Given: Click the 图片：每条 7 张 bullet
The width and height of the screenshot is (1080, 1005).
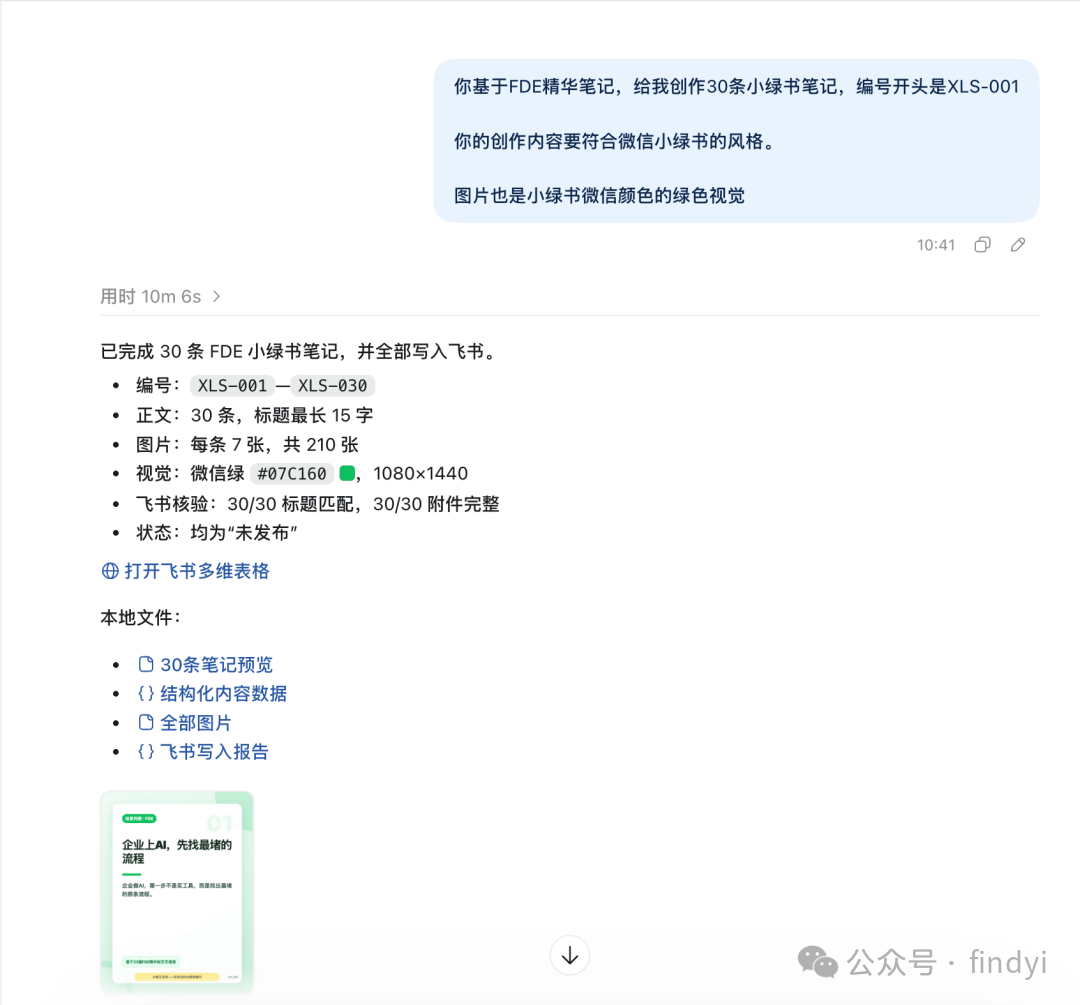Looking at the screenshot, I should 247,445.
